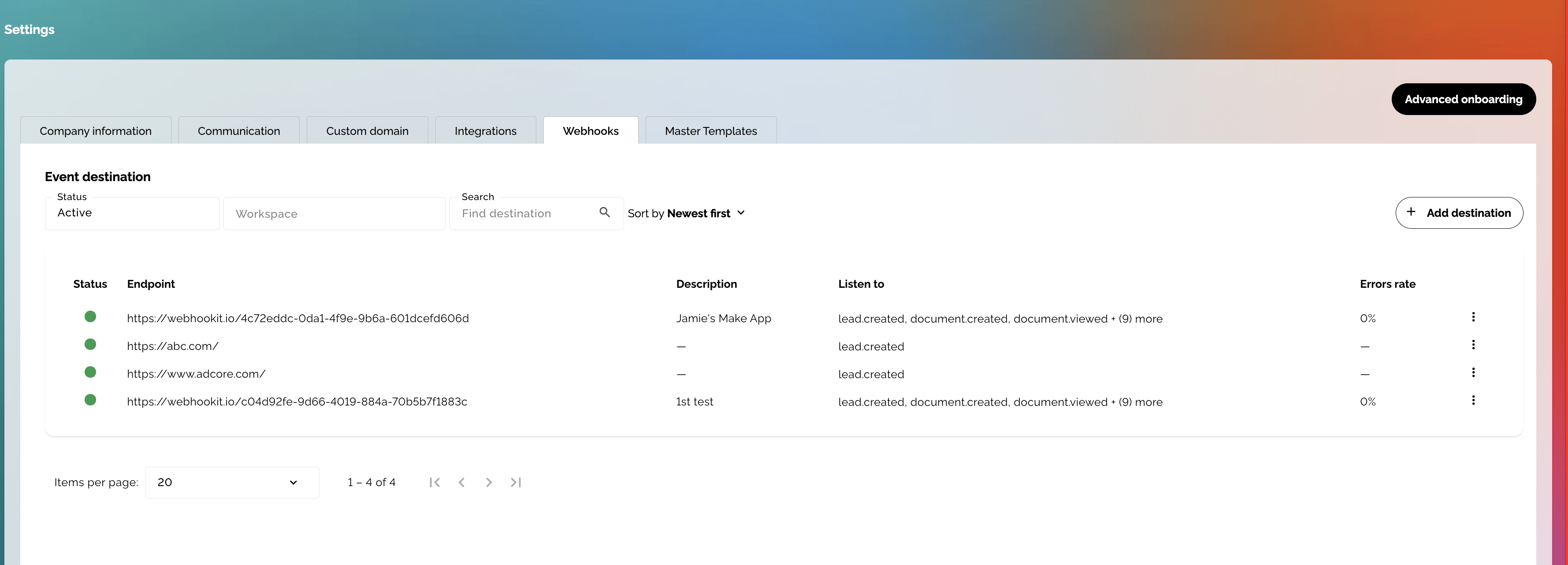Screen dimensions: 1568x565
Task: Click the https://abc.com/ endpoint row
Action: pyautogui.click(x=173, y=346)
